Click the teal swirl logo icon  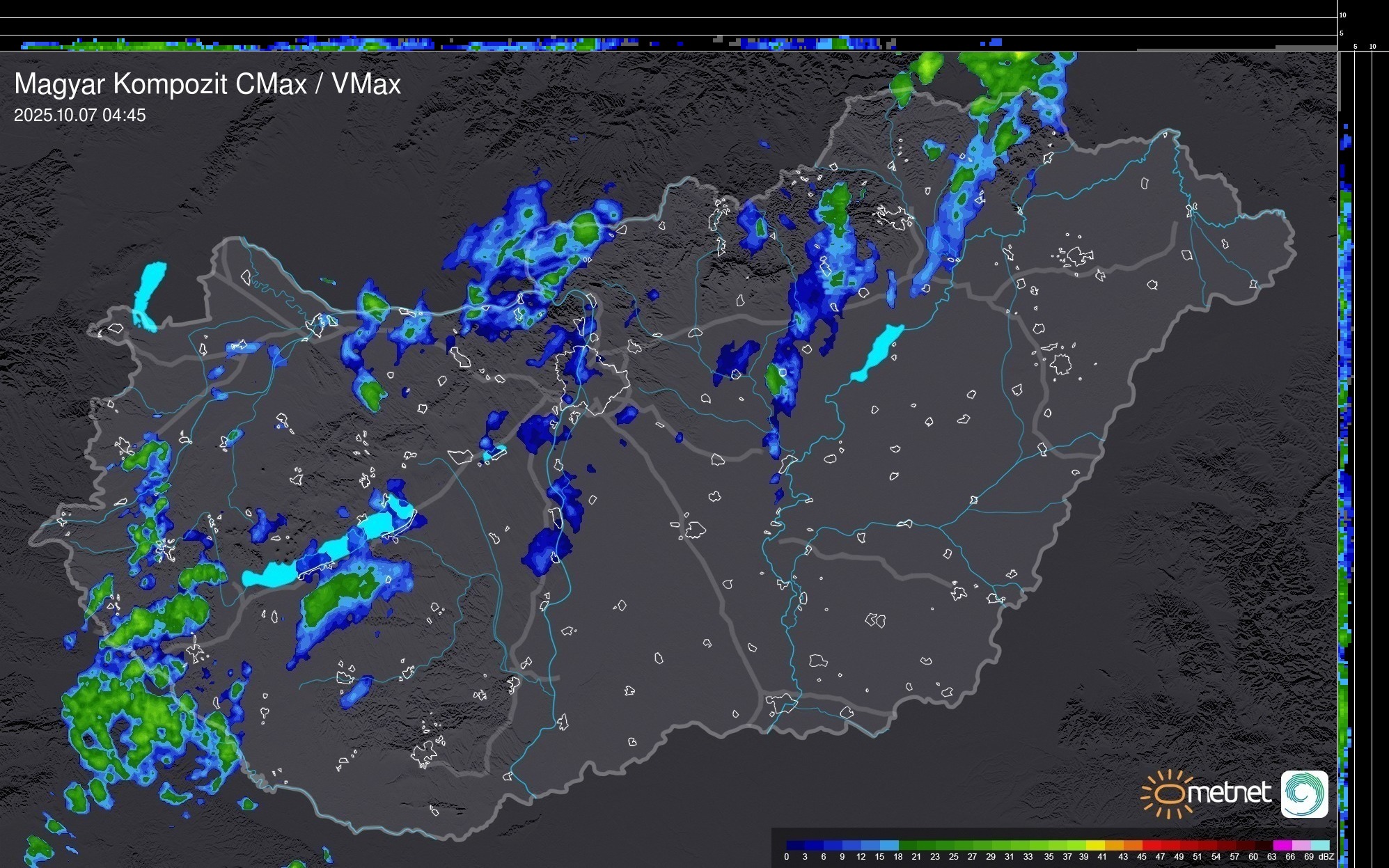click(x=1304, y=794)
